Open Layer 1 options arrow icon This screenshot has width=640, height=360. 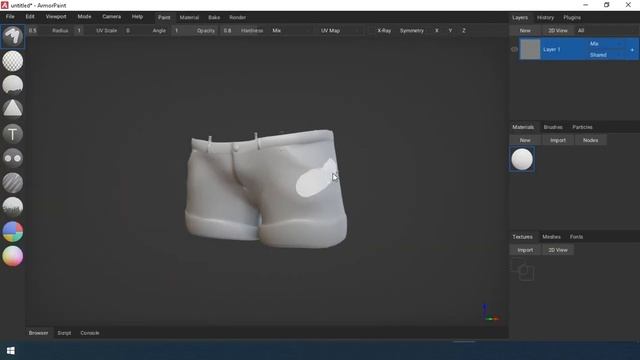tap(632, 50)
